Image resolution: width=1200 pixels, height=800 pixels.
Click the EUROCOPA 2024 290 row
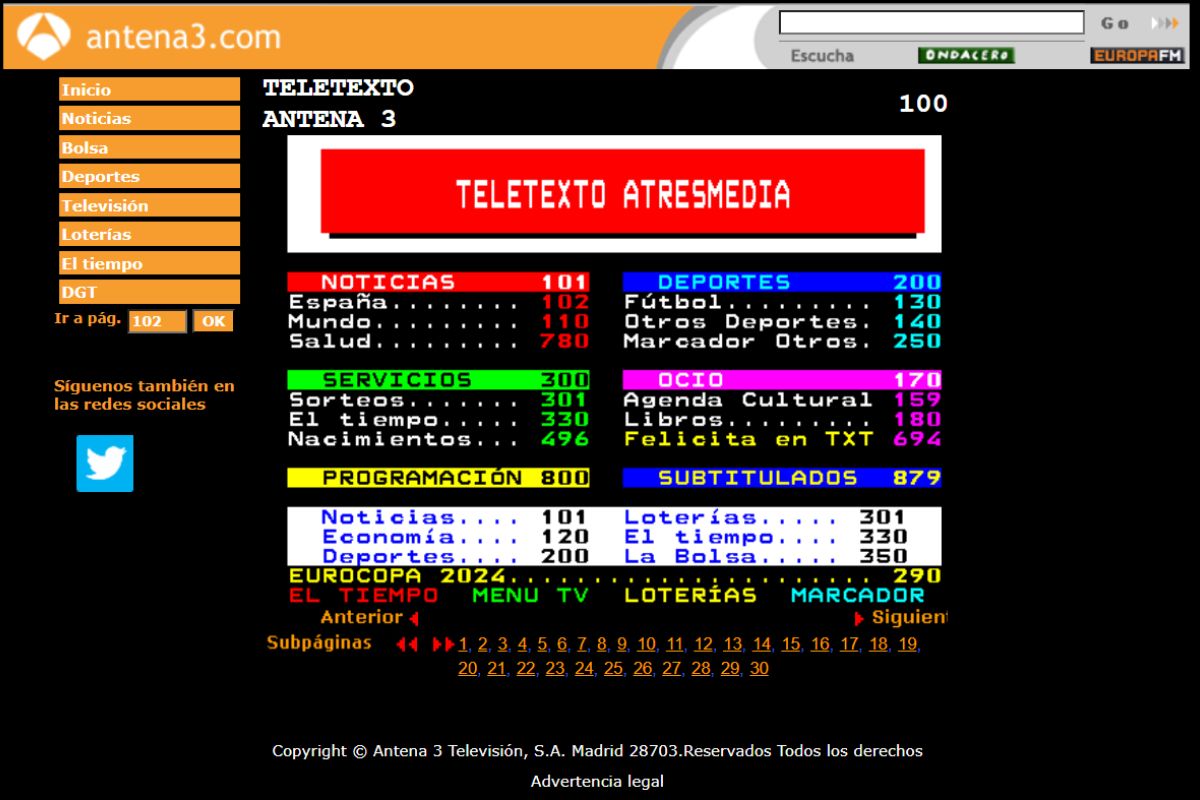(615, 576)
